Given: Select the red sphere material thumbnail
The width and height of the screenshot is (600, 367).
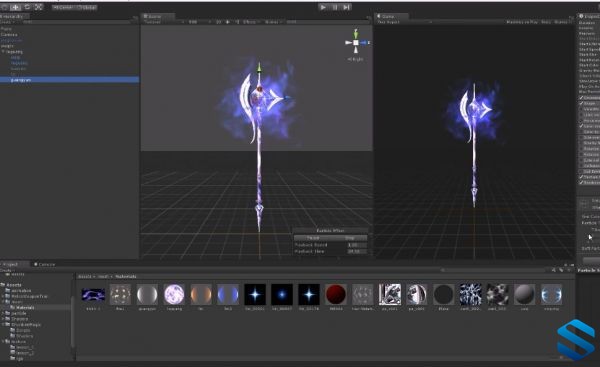Looking at the screenshot, I should click(336, 294).
